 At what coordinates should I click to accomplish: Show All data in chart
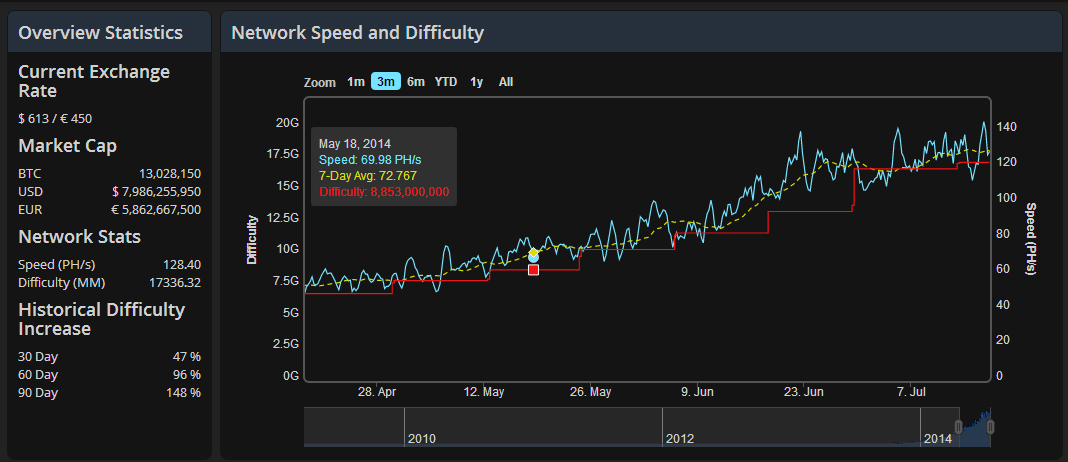coord(506,82)
